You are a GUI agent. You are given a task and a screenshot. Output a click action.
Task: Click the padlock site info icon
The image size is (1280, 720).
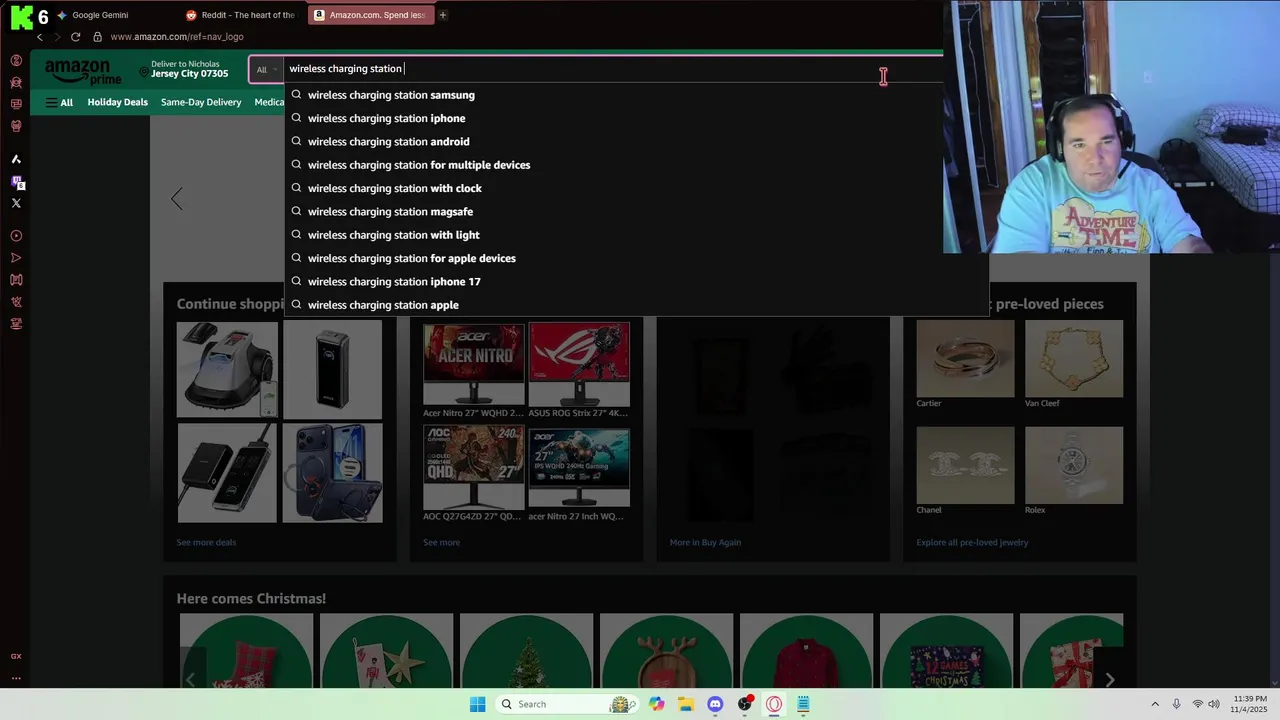point(97,37)
